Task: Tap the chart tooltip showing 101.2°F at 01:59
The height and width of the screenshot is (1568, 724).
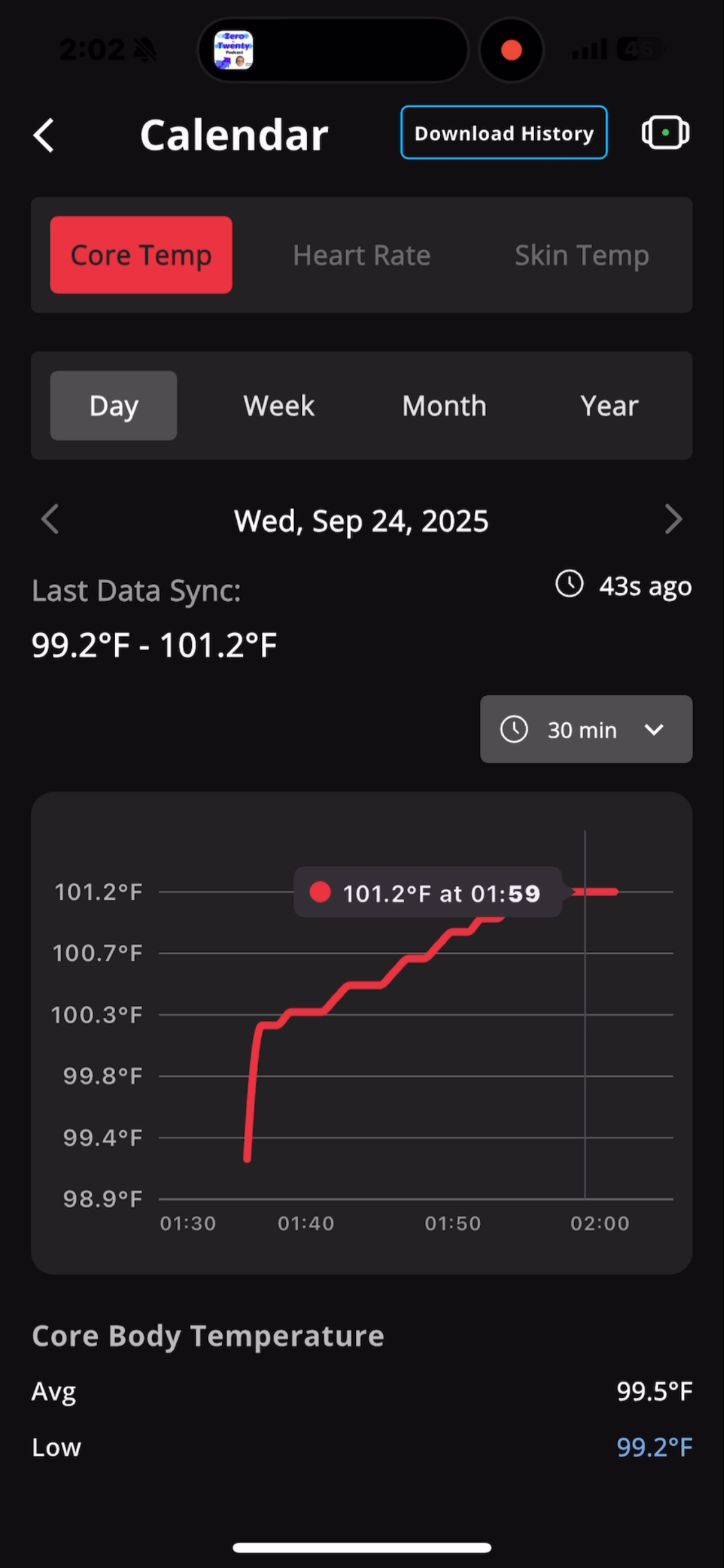Action: tap(428, 893)
